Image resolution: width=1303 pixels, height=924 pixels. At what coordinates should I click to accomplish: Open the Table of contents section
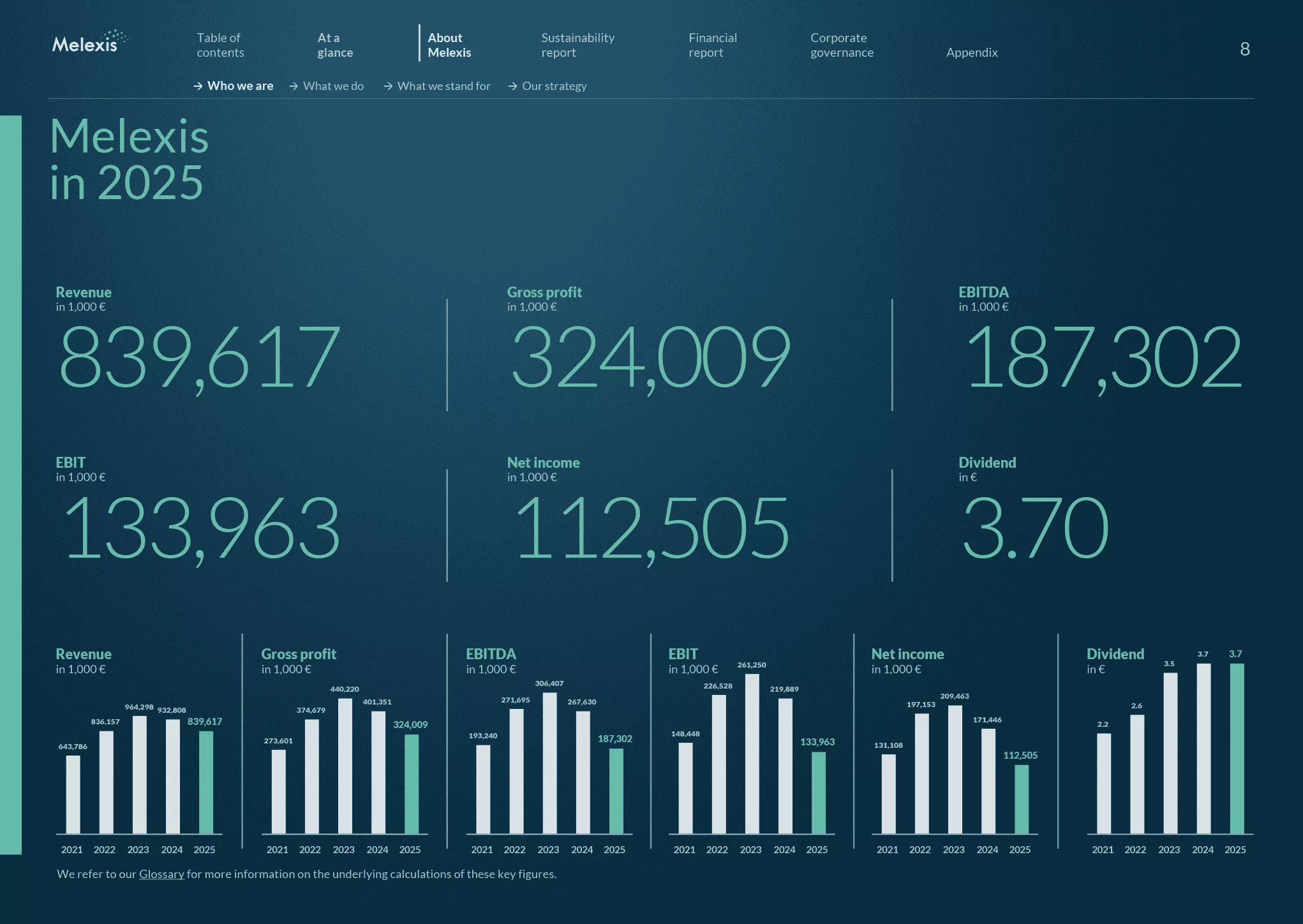click(220, 45)
